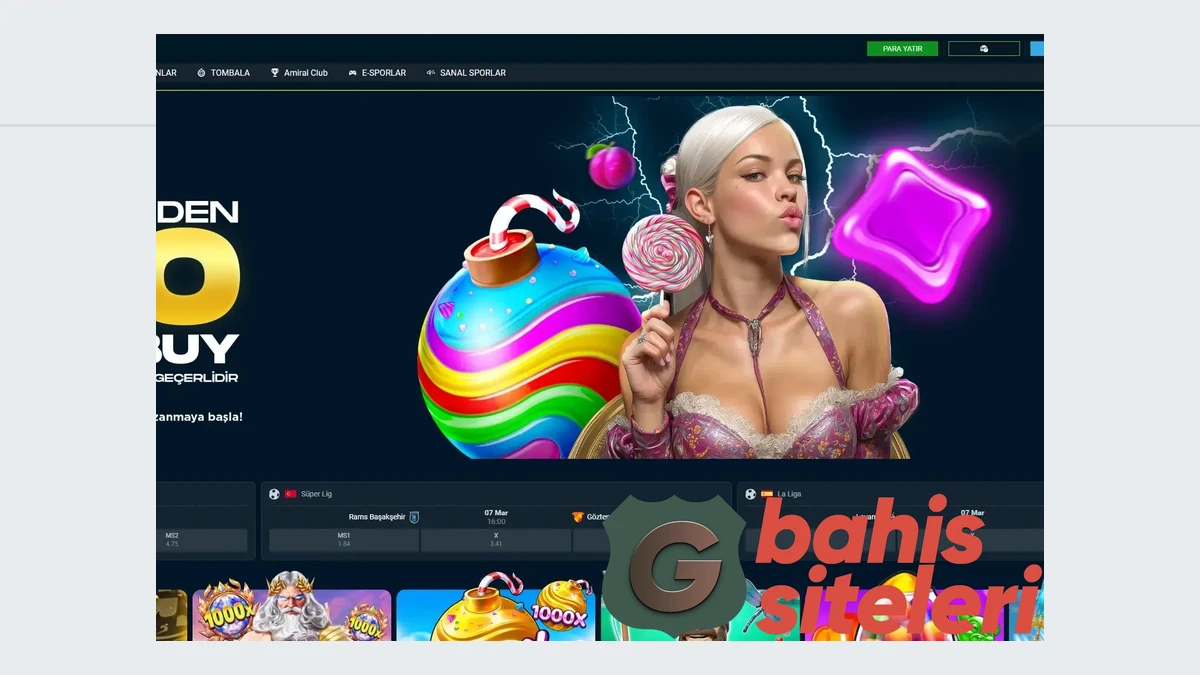This screenshot has width=1200, height=675.
Task: Click the blue button at header's right edge
Action: point(1037,48)
